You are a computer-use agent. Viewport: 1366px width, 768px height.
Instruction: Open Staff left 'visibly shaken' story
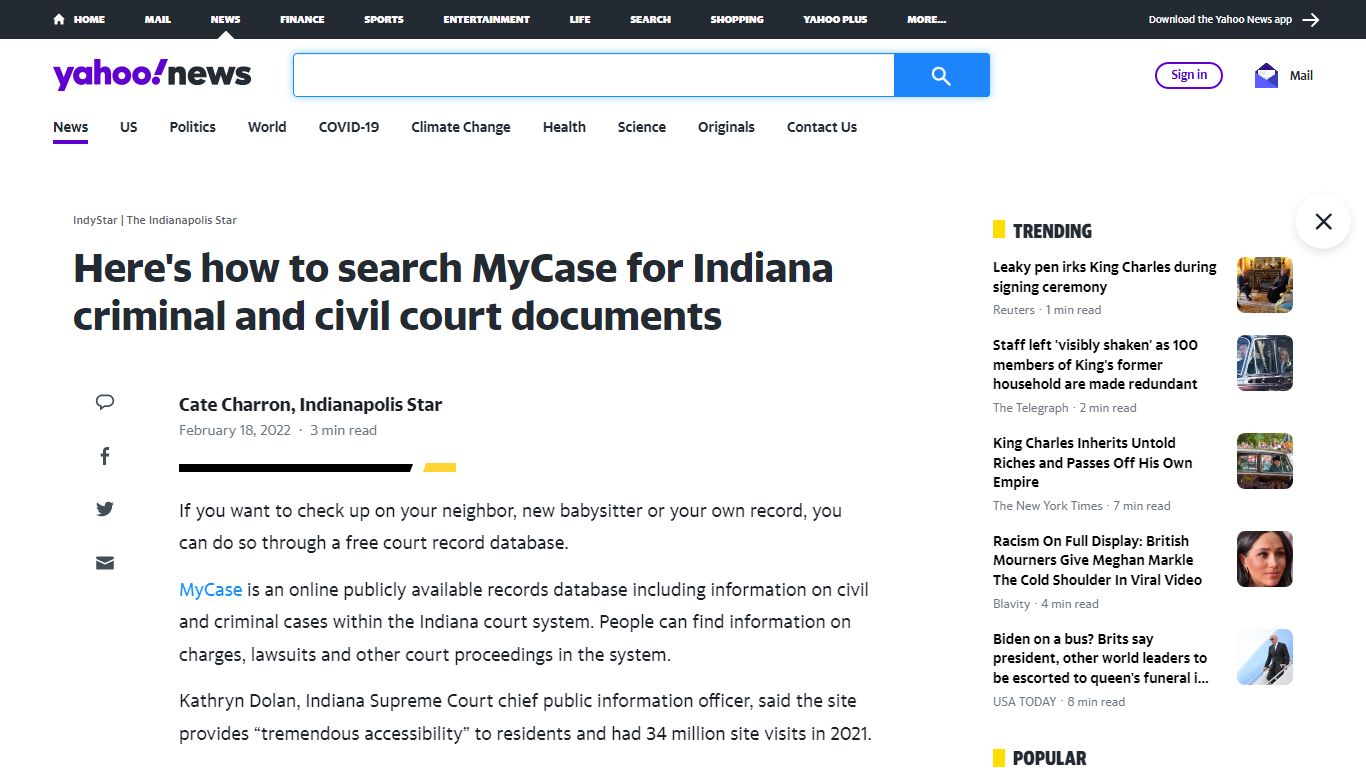pyautogui.click(x=1095, y=364)
